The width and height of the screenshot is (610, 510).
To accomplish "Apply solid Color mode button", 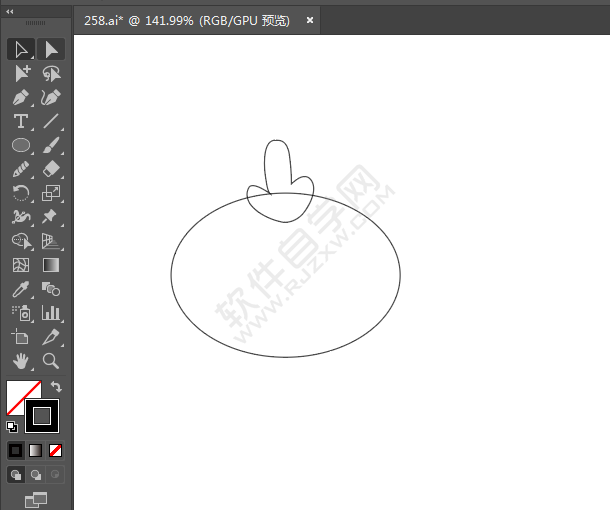I will click(x=16, y=451).
